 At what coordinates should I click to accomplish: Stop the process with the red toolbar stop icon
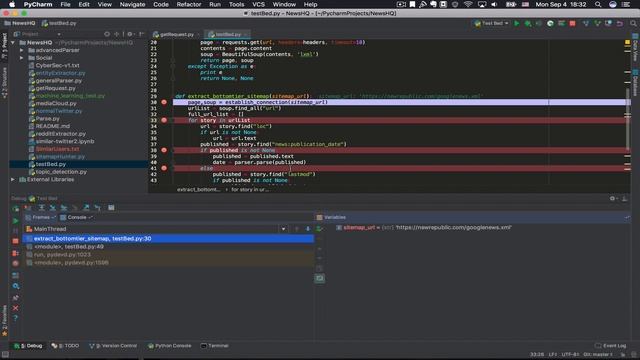[572, 24]
